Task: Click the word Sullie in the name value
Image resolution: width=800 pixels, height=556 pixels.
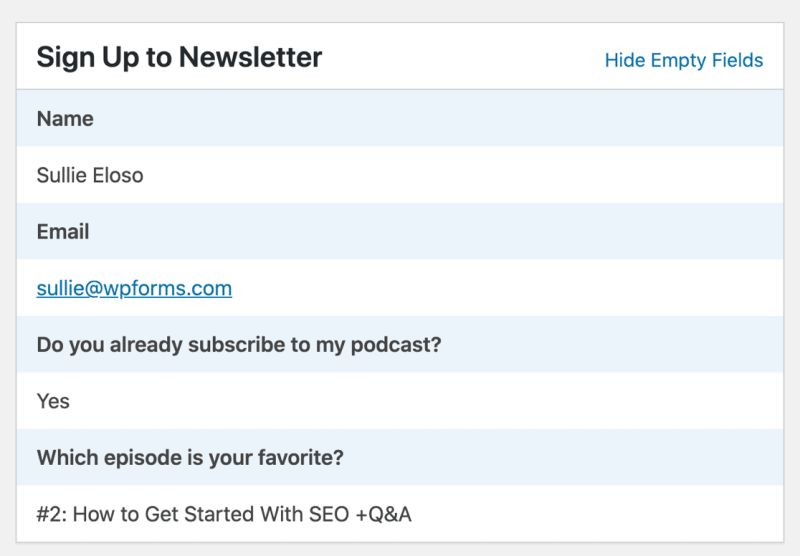Action: point(62,176)
